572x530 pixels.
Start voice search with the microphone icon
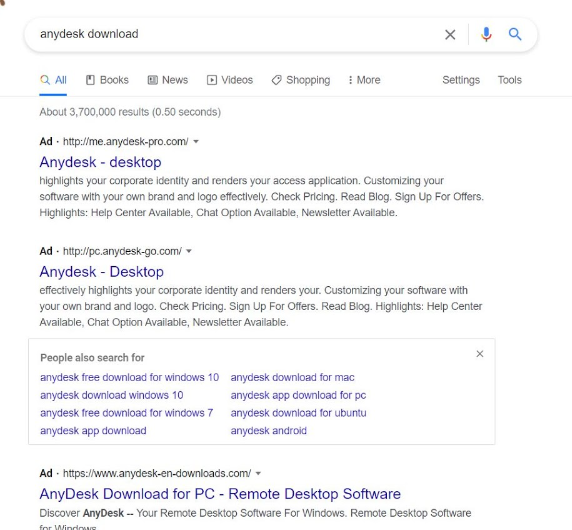point(486,35)
